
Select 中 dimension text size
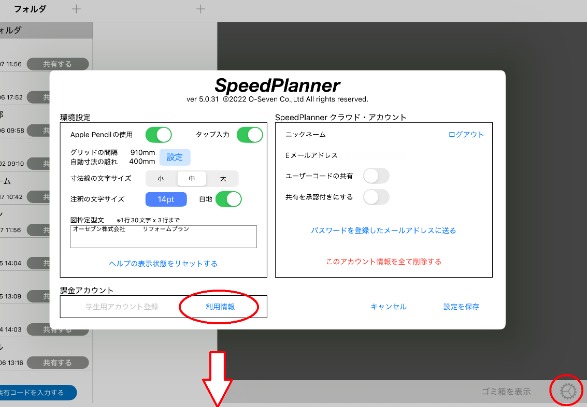192,179
